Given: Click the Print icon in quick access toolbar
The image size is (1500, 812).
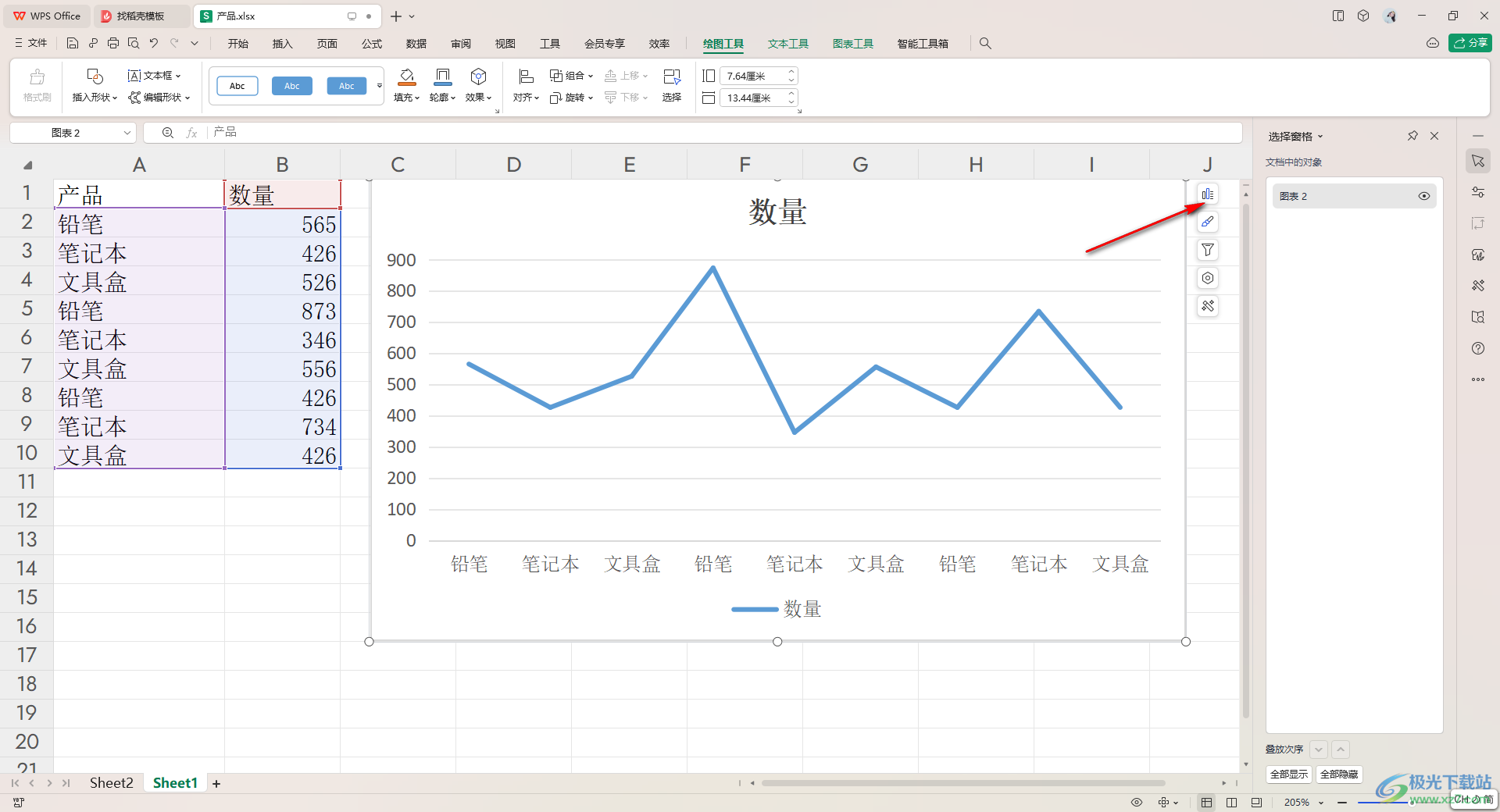Looking at the screenshot, I should [x=113, y=43].
